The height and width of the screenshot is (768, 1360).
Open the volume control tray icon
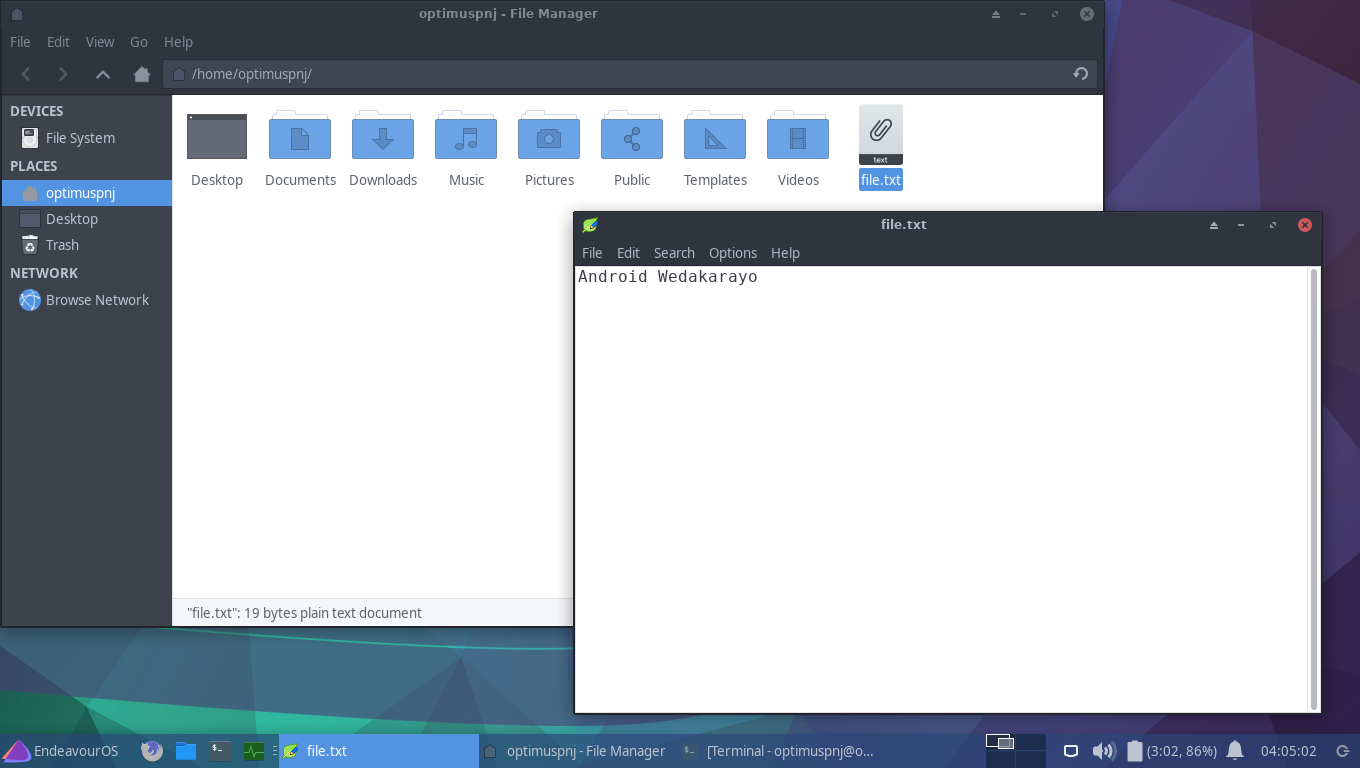(x=1103, y=751)
